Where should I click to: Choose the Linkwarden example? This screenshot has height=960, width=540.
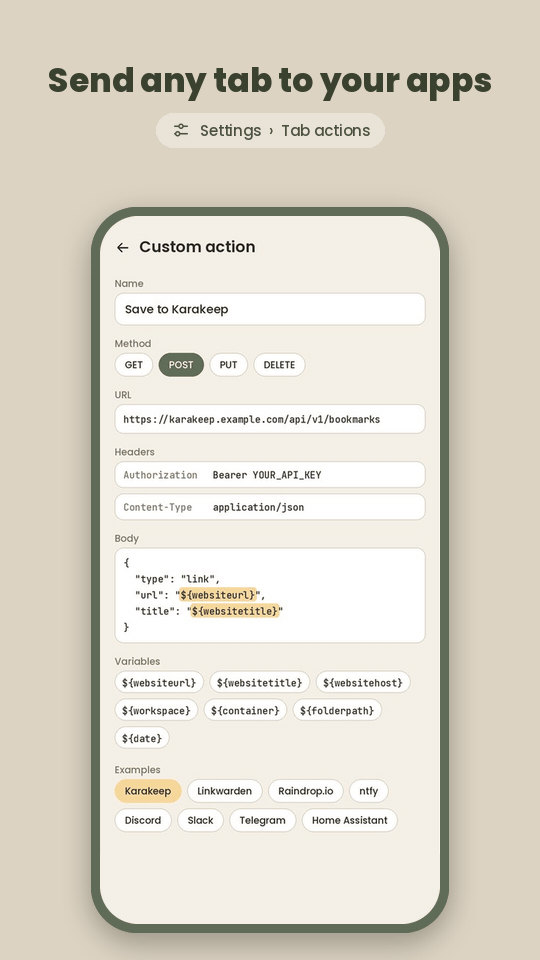pos(225,791)
